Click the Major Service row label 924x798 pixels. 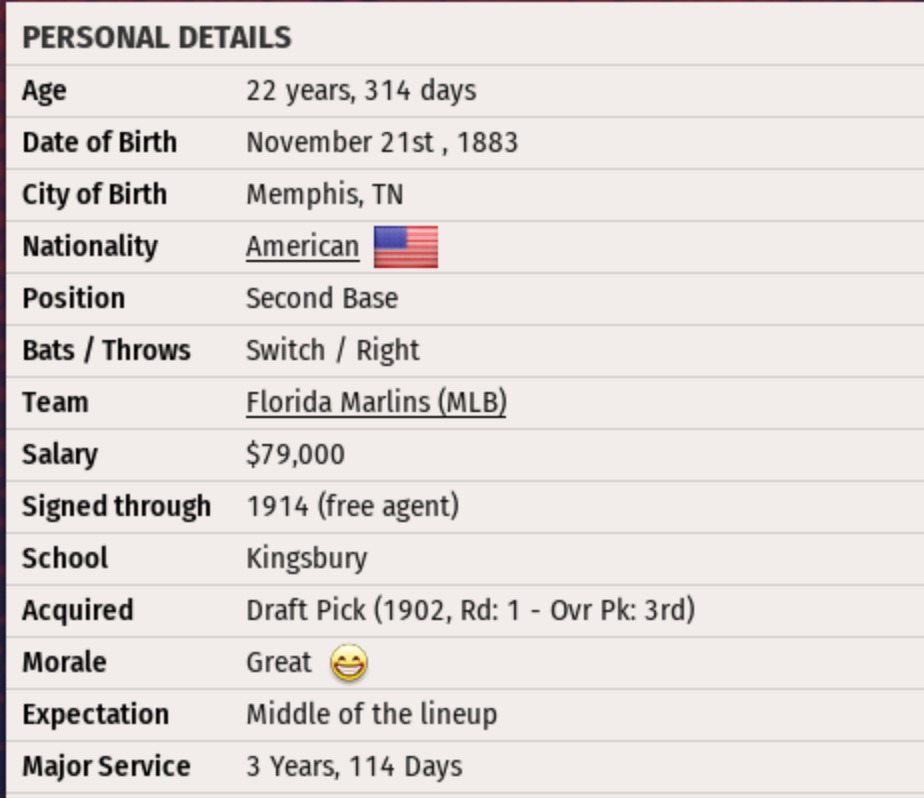click(106, 767)
